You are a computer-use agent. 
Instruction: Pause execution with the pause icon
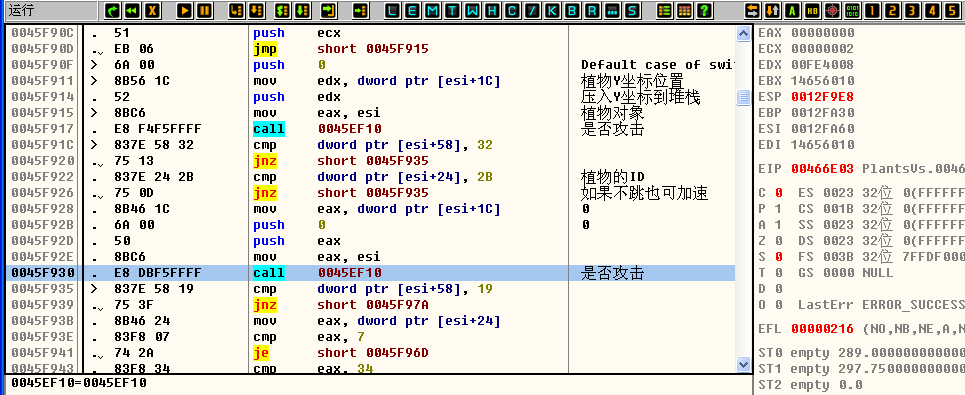pos(204,10)
